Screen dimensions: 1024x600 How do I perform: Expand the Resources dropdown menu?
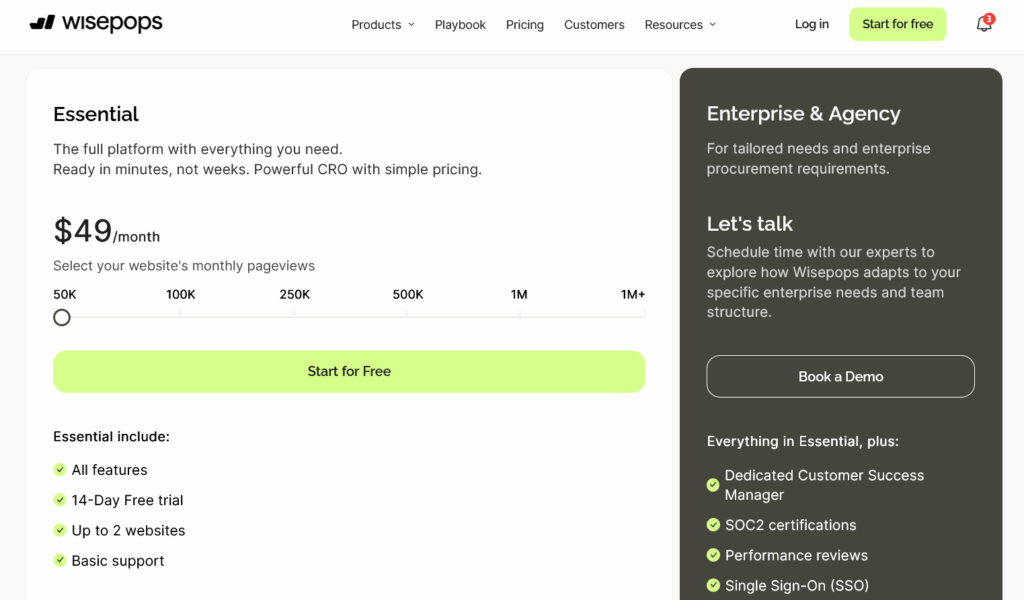pos(680,25)
